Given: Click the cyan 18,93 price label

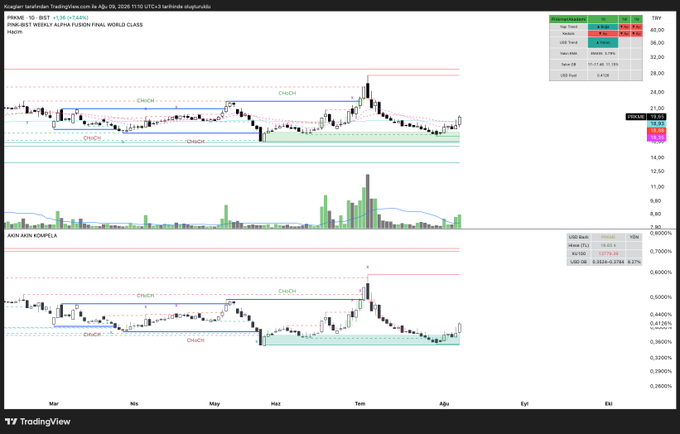Looking at the screenshot, I should [x=657, y=124].
